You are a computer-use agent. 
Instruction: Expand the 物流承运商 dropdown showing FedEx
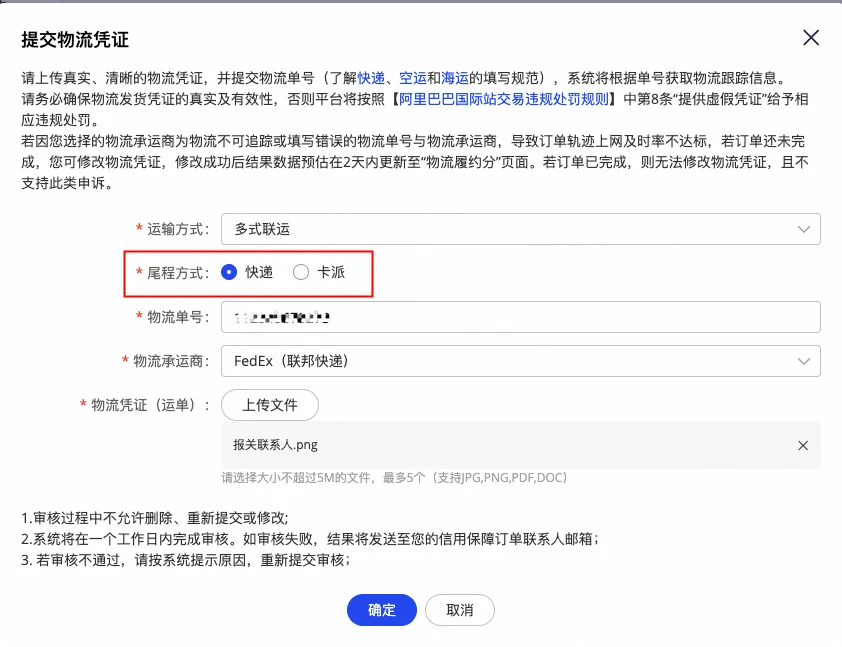point(520,361)
